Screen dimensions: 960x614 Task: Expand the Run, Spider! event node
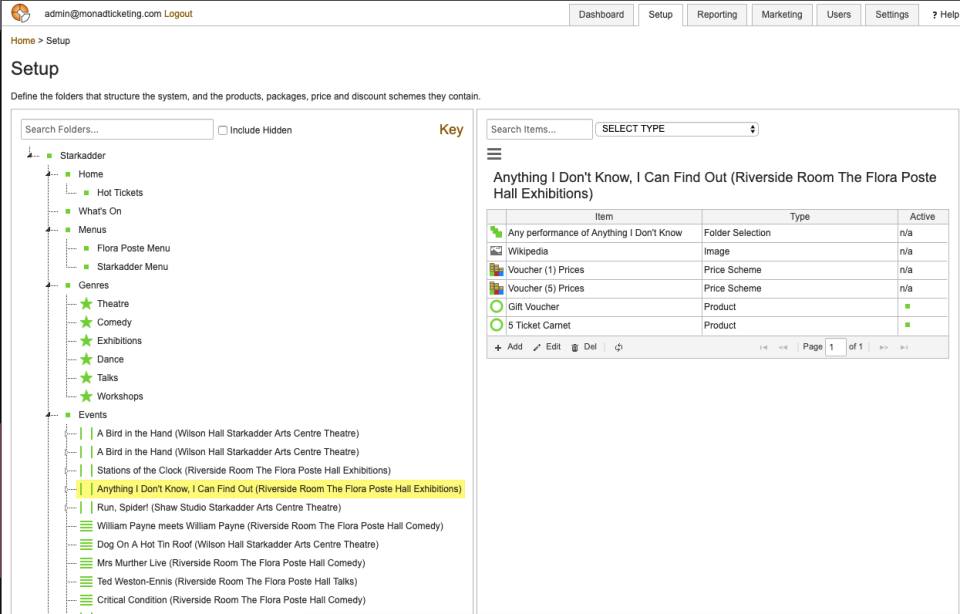pyautogui.click(x=67, y=507)
